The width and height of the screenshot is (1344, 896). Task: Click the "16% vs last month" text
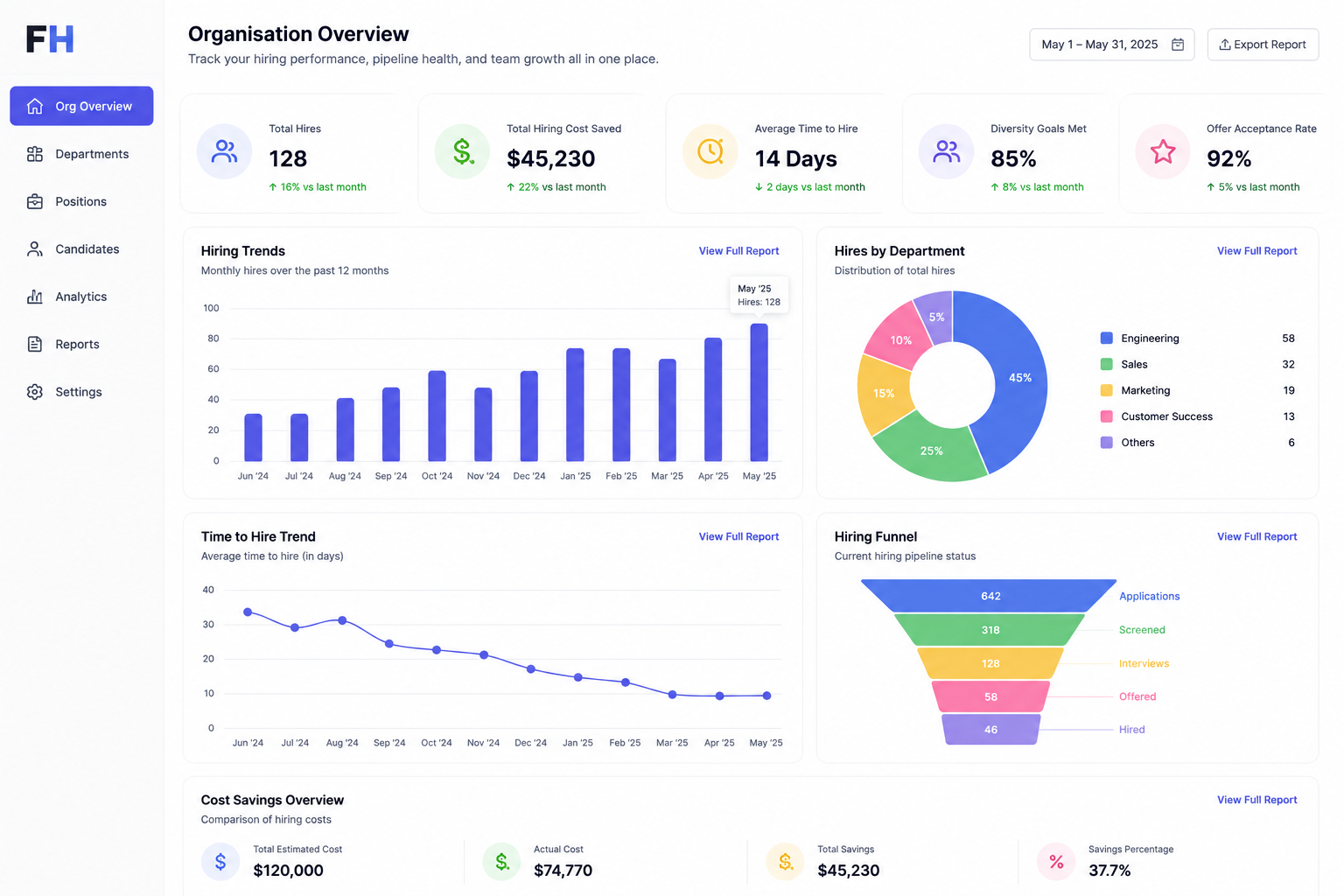pyautogui.click(x=323, y=187)
